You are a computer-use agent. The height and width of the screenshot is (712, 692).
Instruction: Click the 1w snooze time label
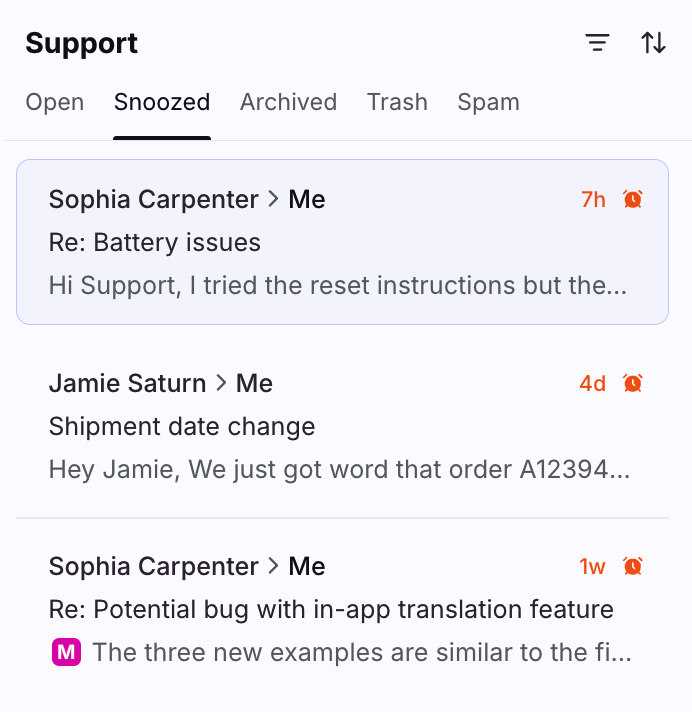pyautogui.click(x=592, y=566)
